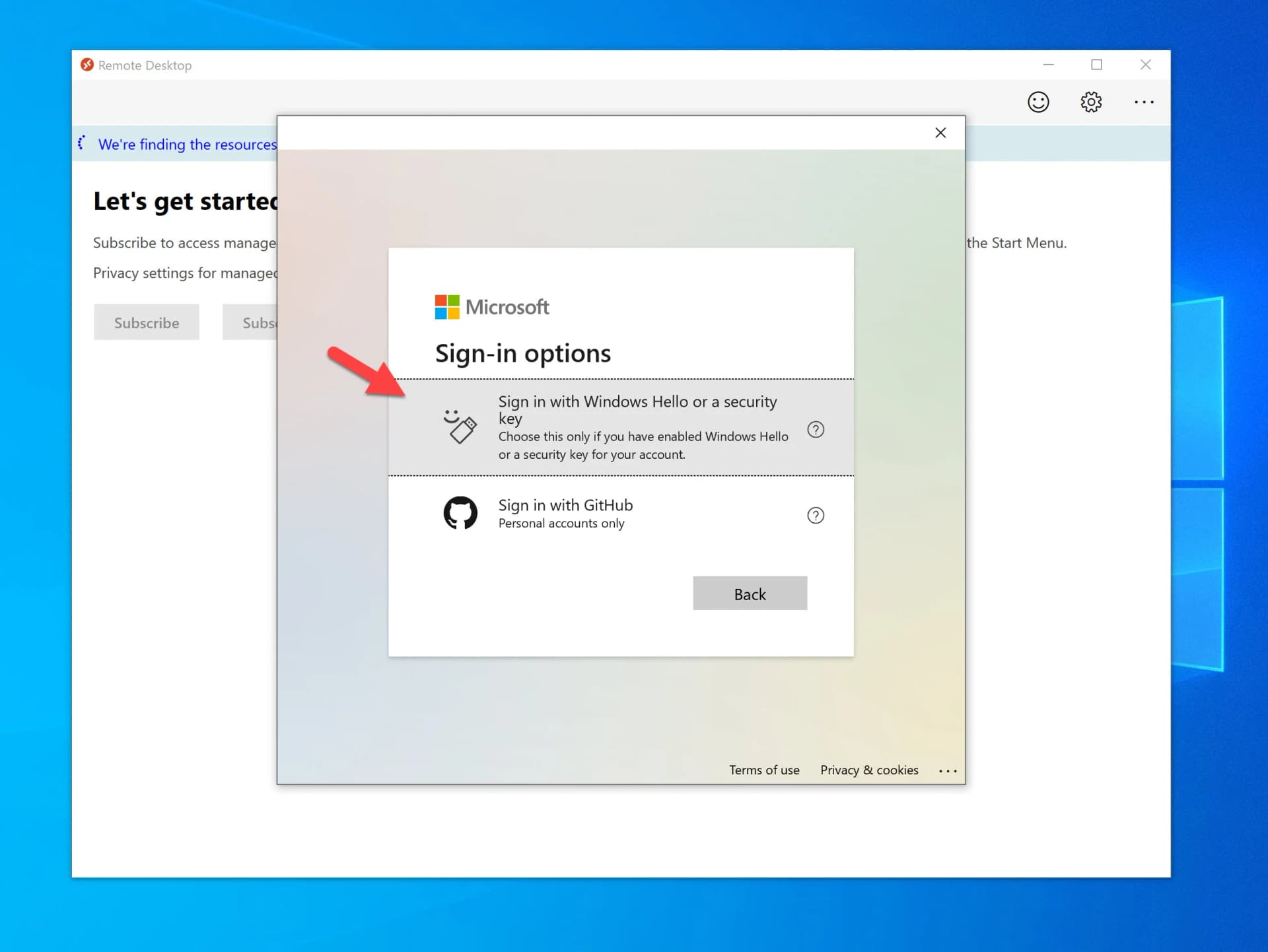
Task: Maximize the Remote Desktop window
Action: click(1097, 65)
